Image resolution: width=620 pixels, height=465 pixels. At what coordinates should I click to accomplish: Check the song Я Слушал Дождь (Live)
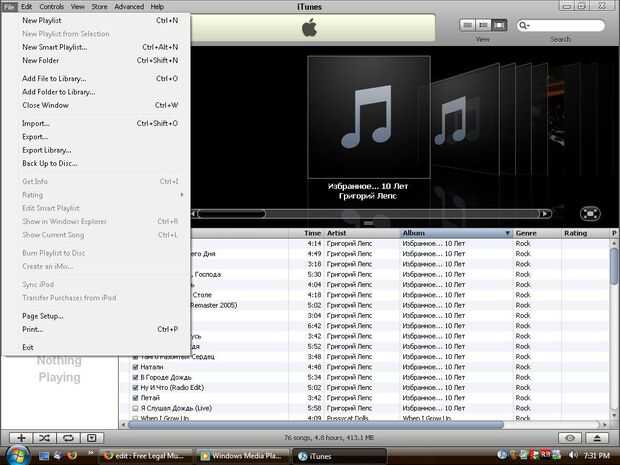coord(135,408)
